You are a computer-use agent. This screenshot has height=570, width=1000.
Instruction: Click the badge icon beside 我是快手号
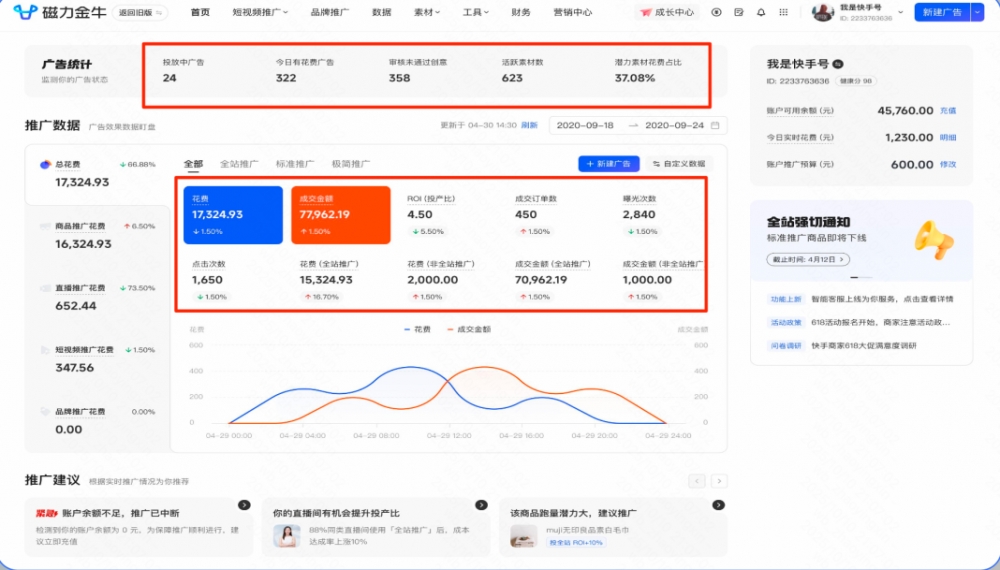coord(838,64)
